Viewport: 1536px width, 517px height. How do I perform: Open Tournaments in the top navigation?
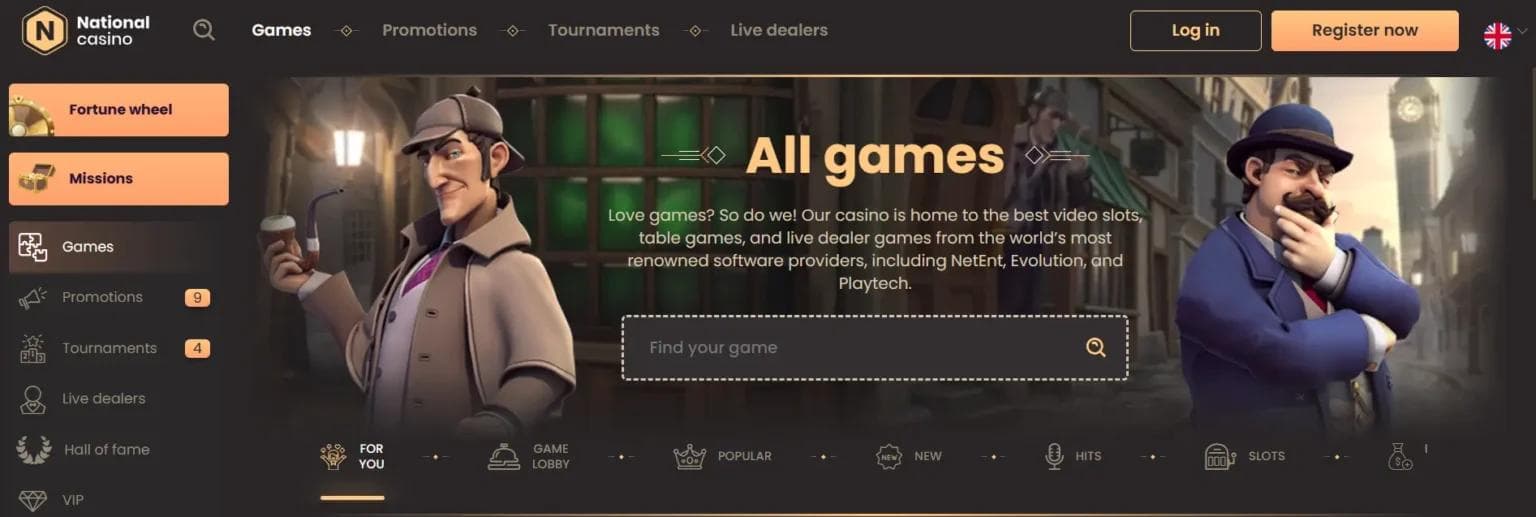click(604, 30)
